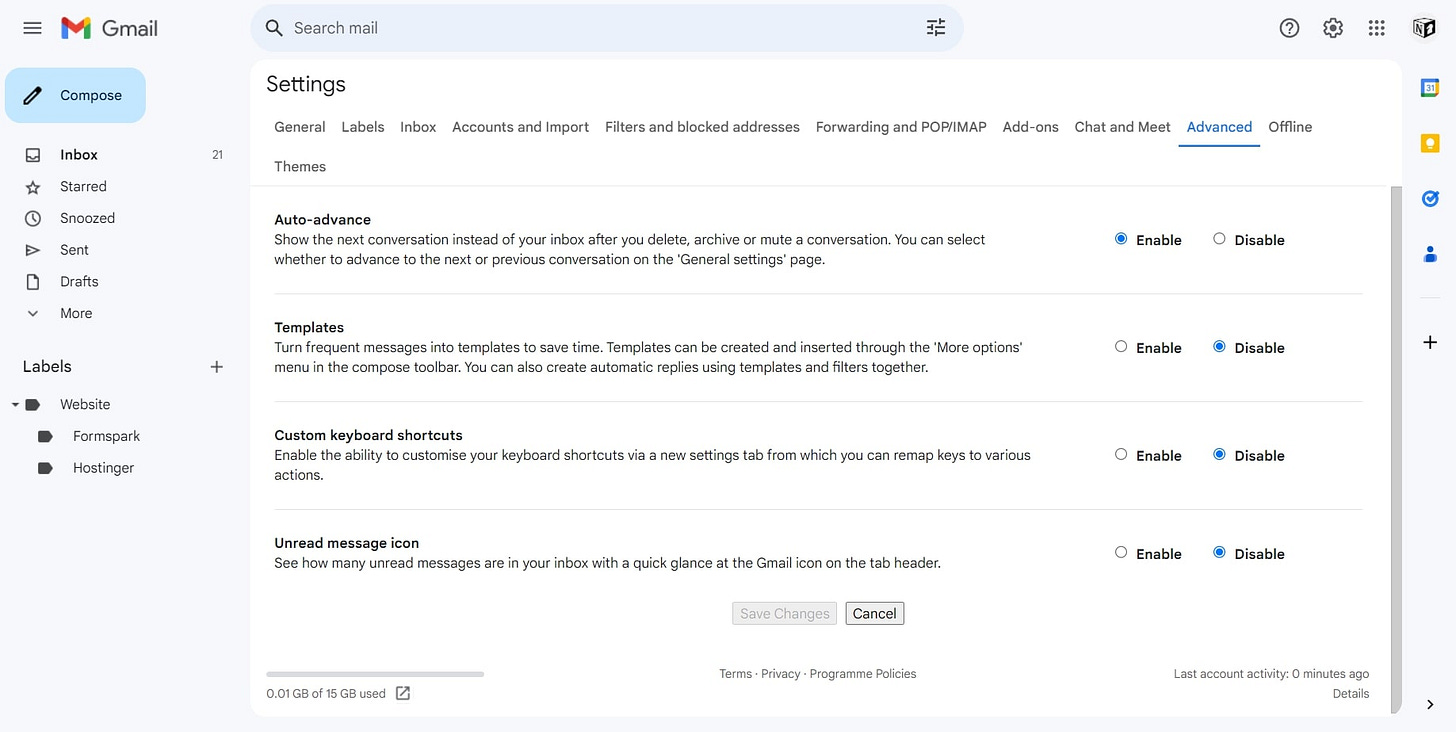The image size is (1456, 732).
Task: Open the Google apps grid
Action: pos(1376,28)
